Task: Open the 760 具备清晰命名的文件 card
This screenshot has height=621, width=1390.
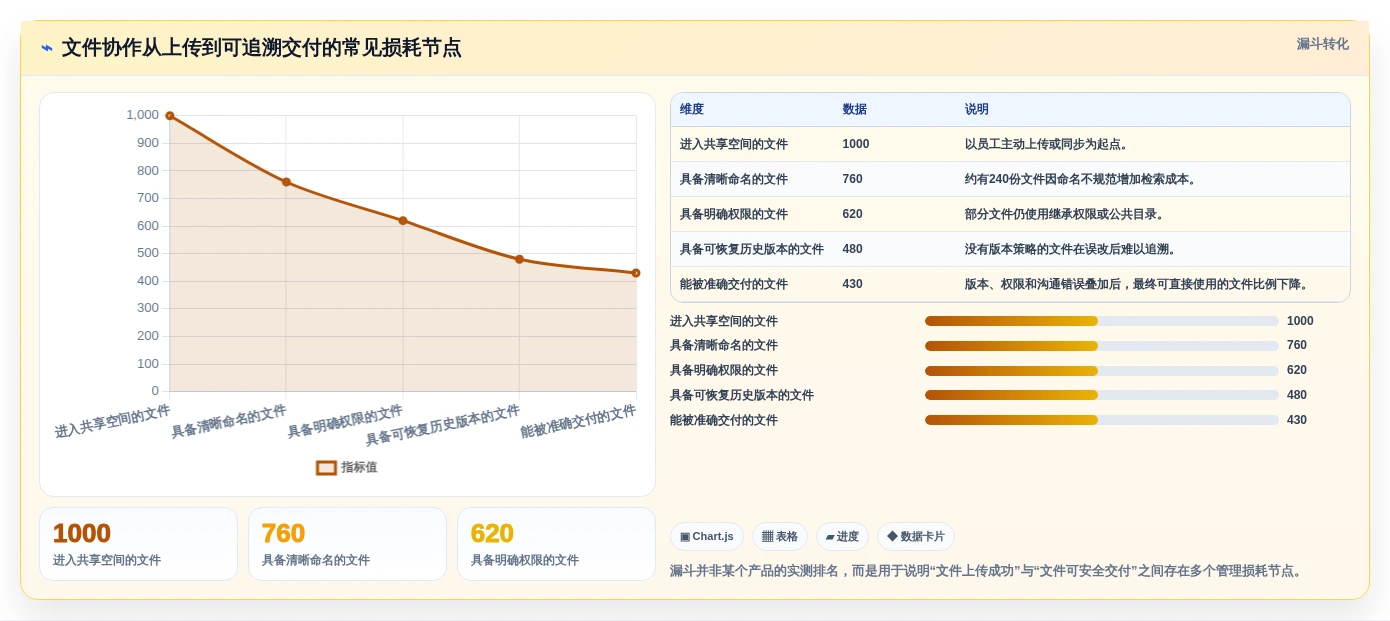Action: click(347, 544)
